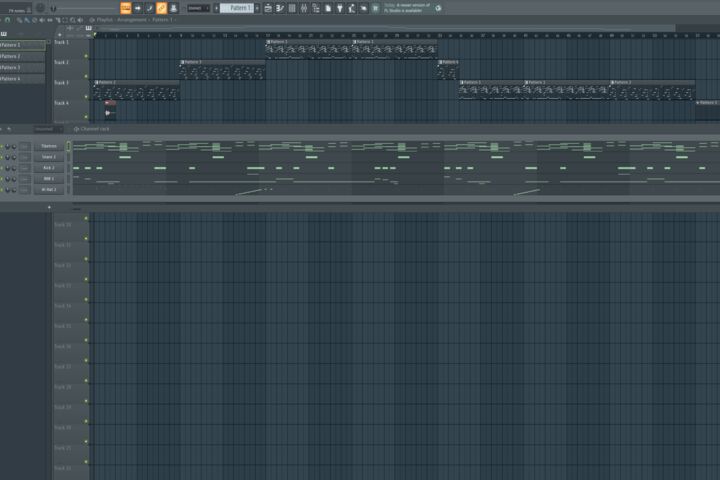
Task: Step to the next pattern with the right arrow
Action: pos(257,8)
